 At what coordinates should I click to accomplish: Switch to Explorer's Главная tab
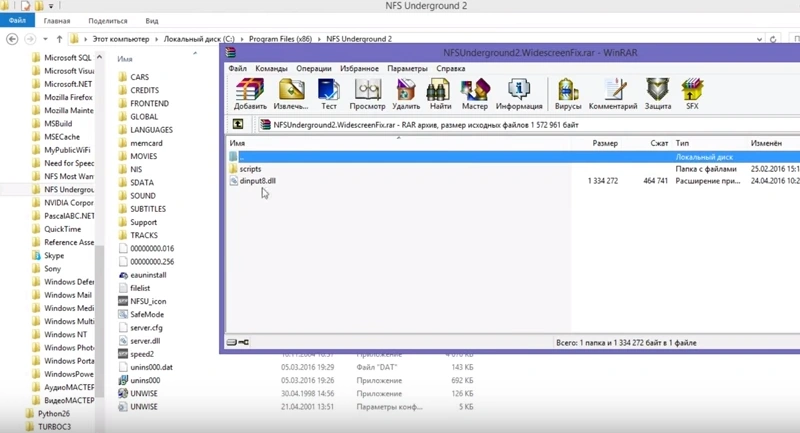click(x=57, y=21)
